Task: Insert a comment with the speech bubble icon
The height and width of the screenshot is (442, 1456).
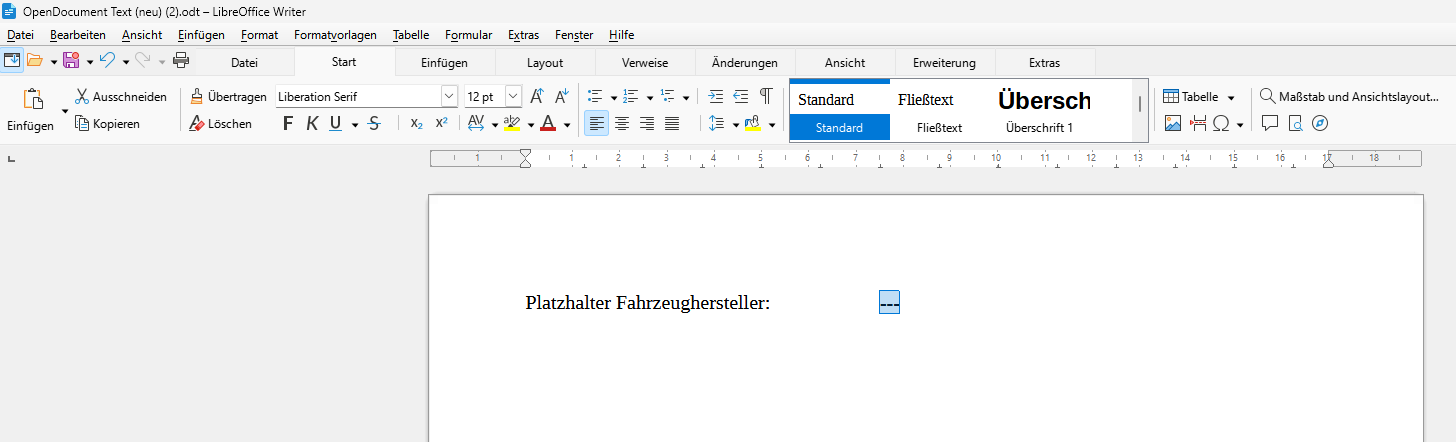Action: (1270, 124)
